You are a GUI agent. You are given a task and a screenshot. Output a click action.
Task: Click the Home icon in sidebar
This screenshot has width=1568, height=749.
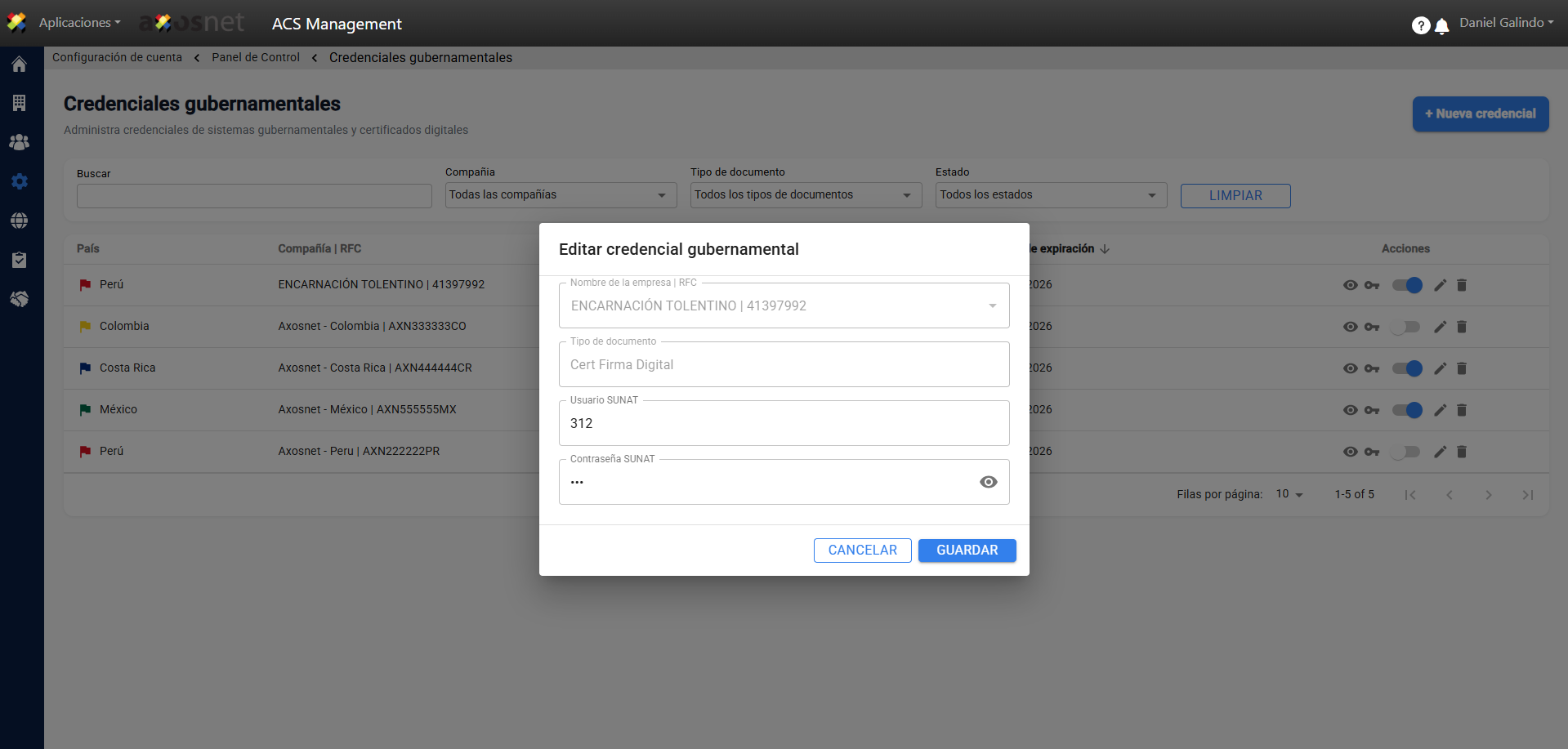20,65
